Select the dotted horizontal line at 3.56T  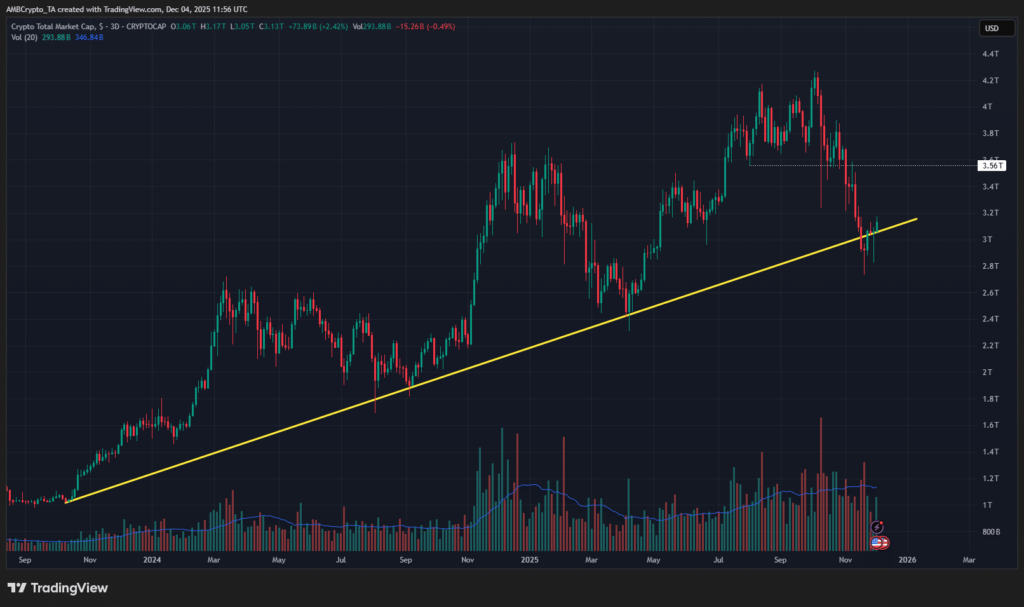pos(860,165)
